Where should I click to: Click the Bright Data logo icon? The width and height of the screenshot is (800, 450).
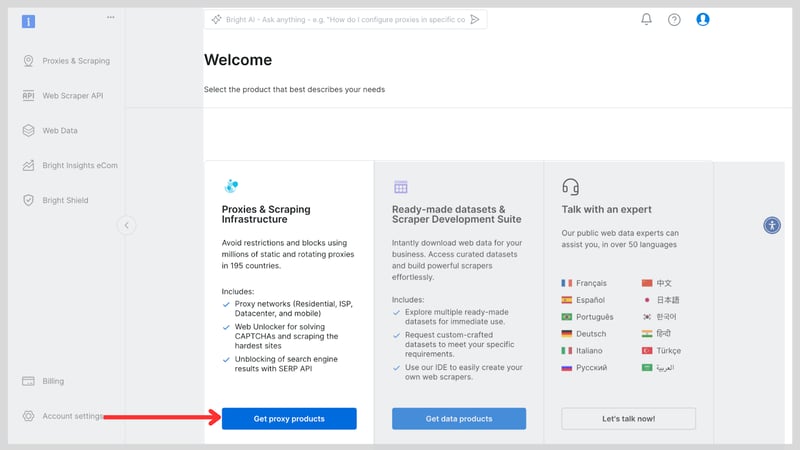tap(29, 21)
